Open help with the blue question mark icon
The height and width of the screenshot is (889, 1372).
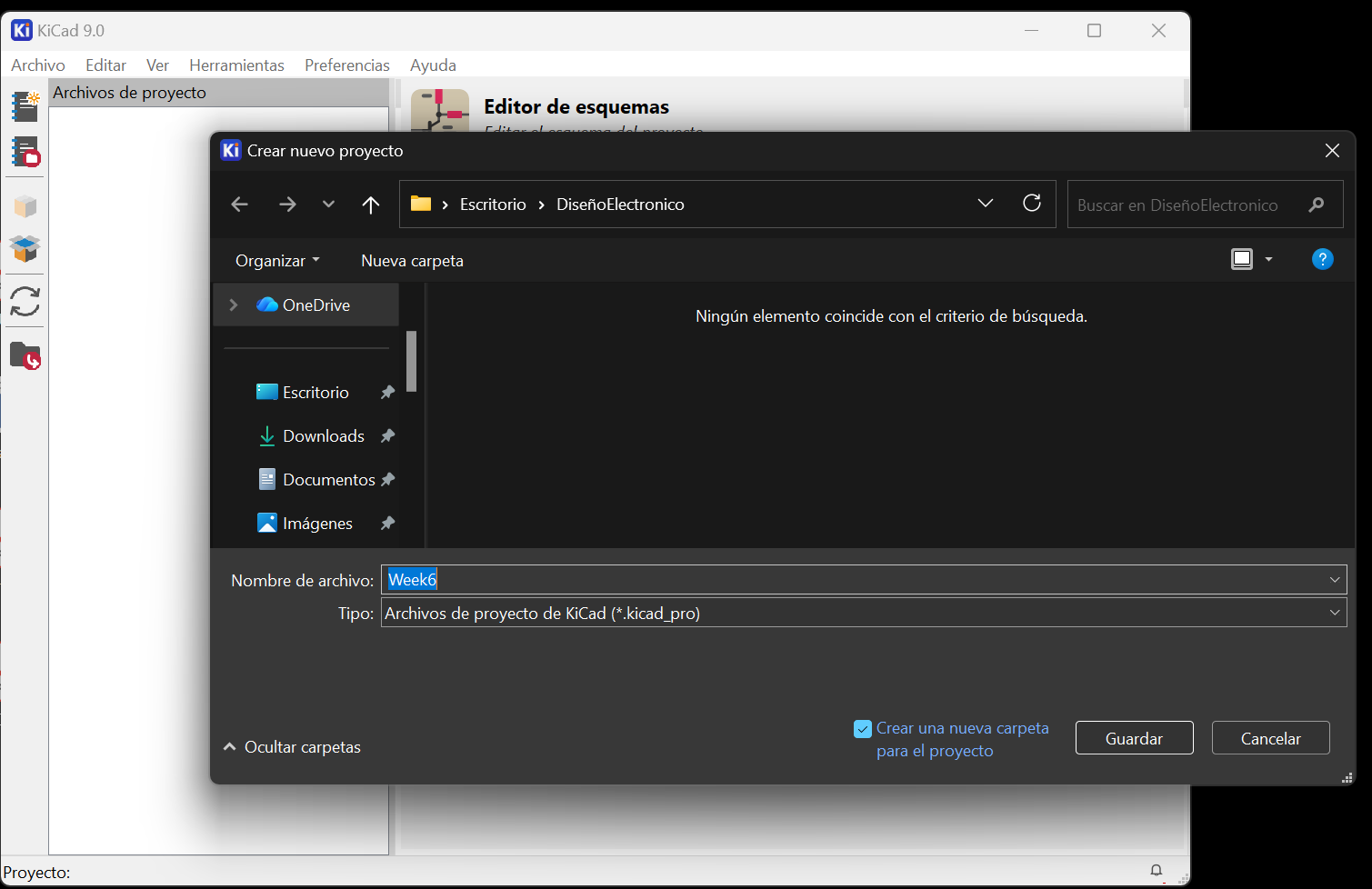pyautogui.click(x=1323, y=260)
